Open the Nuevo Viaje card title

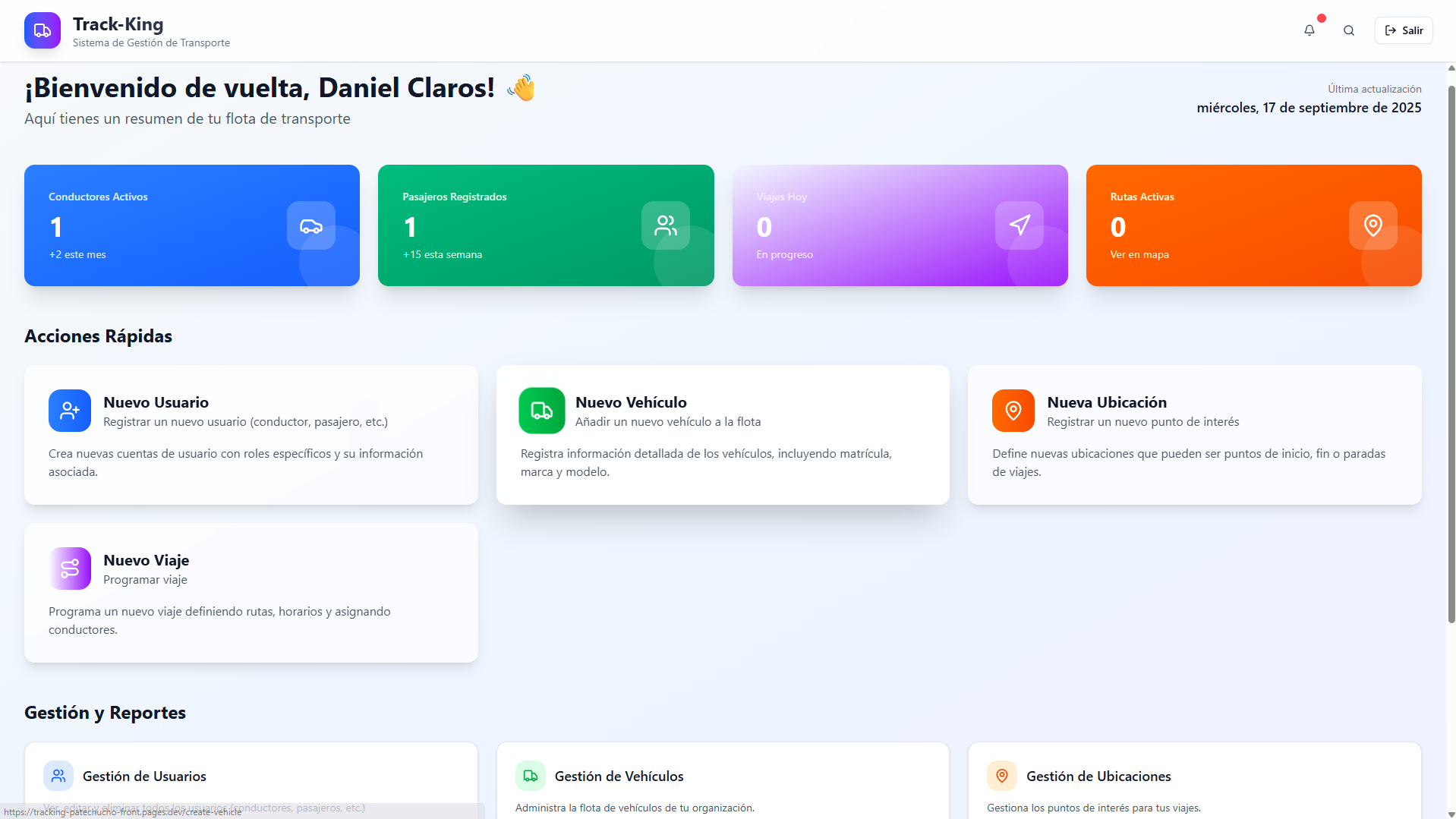click(146, 560)
